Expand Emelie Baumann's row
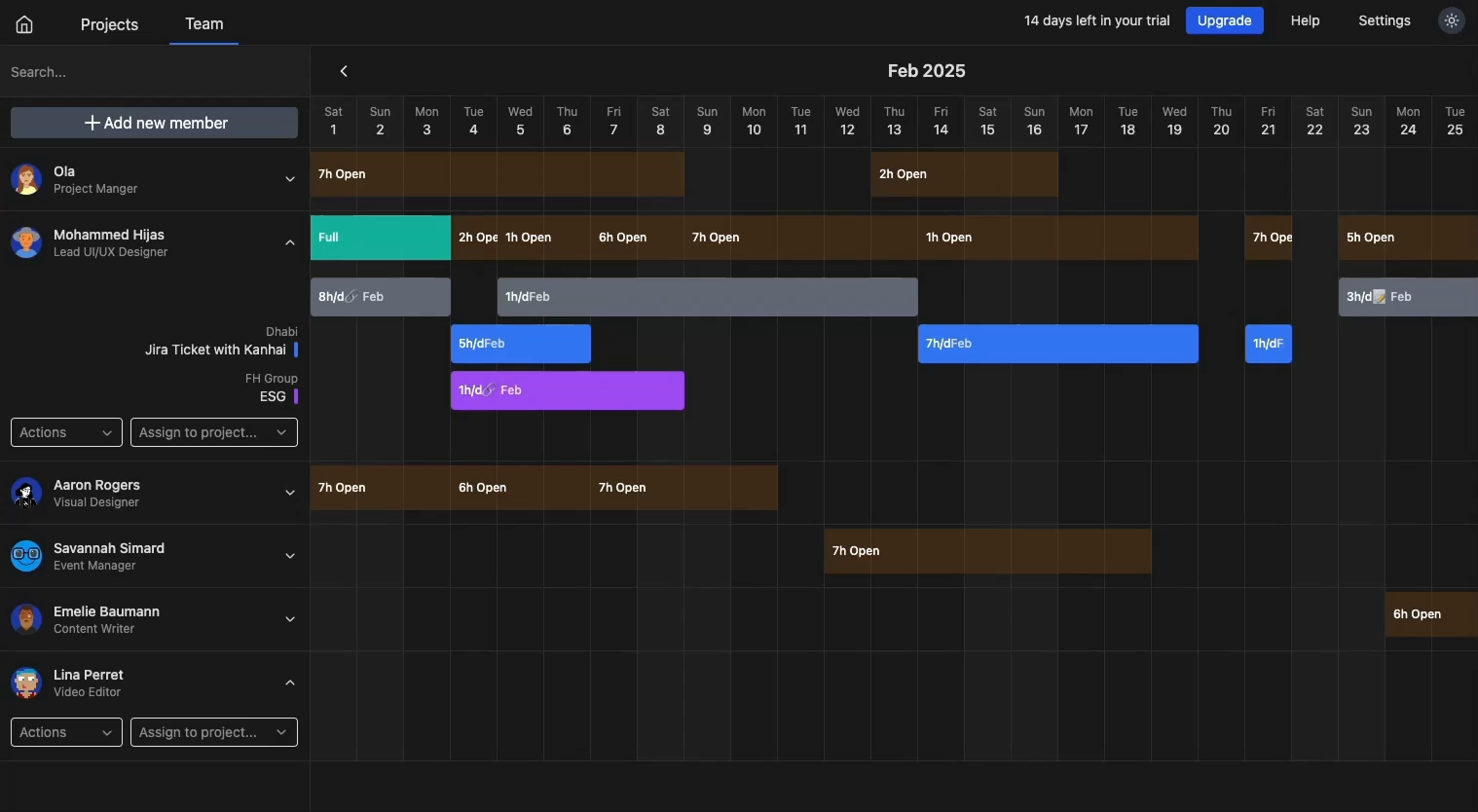1478x812 pixels. (x=290, y=619)
